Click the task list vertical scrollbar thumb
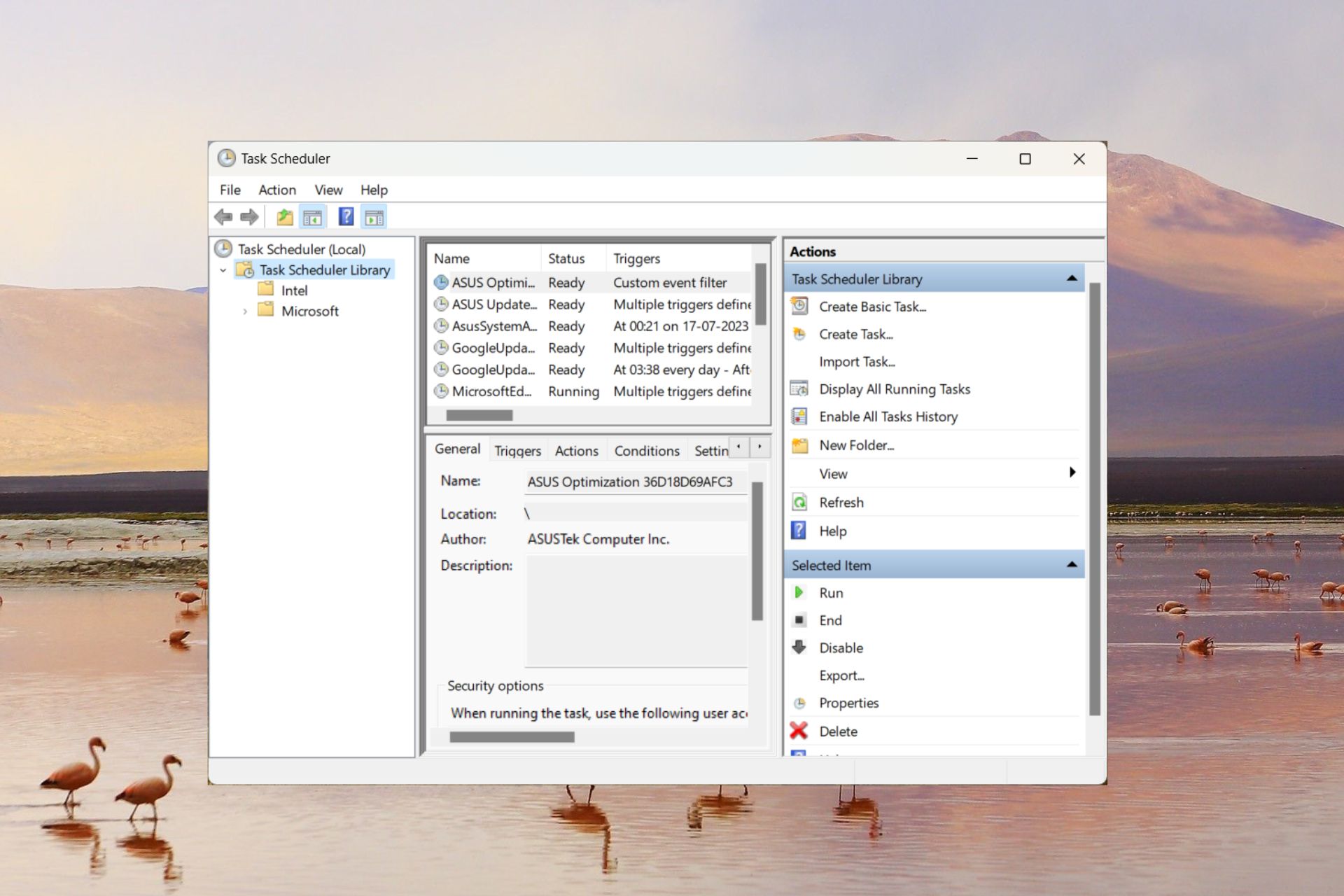This screenshot has width=1344, height=896. point(761,293)
